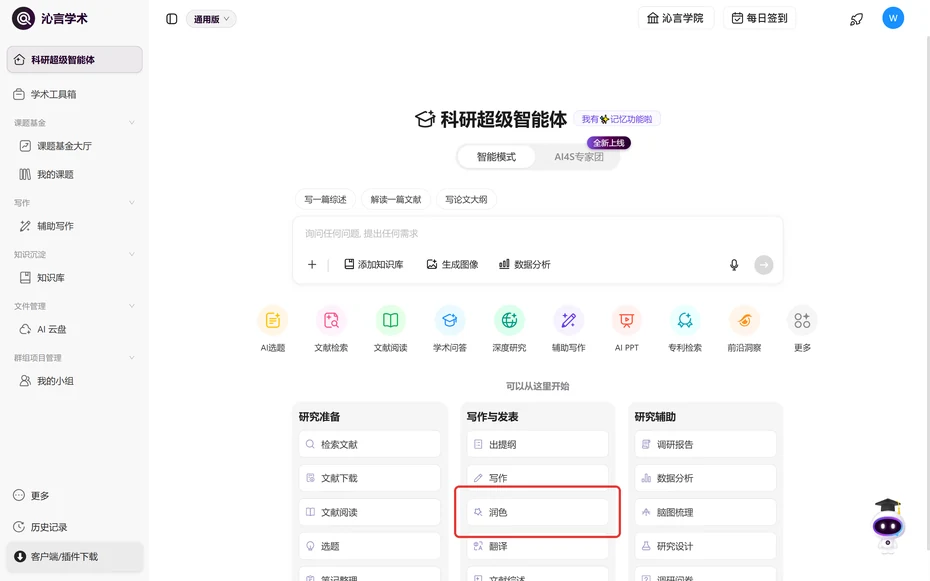
Task: Click the 沁言学术 logo icon
Action: tap(23, 18)
